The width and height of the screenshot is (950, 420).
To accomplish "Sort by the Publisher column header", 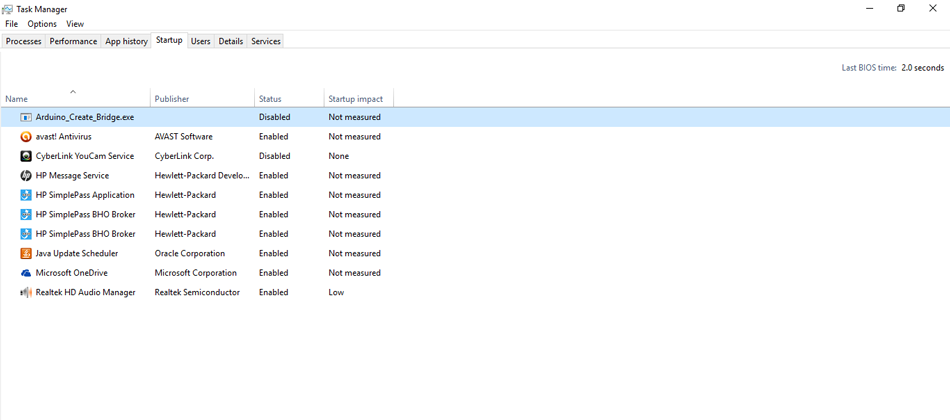I will 202,98.
